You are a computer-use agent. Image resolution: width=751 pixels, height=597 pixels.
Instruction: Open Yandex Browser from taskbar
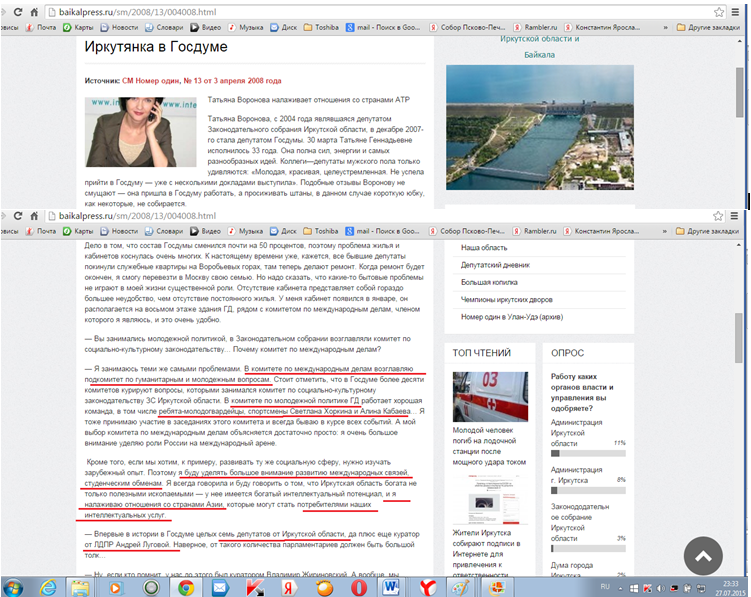point(428,587)
